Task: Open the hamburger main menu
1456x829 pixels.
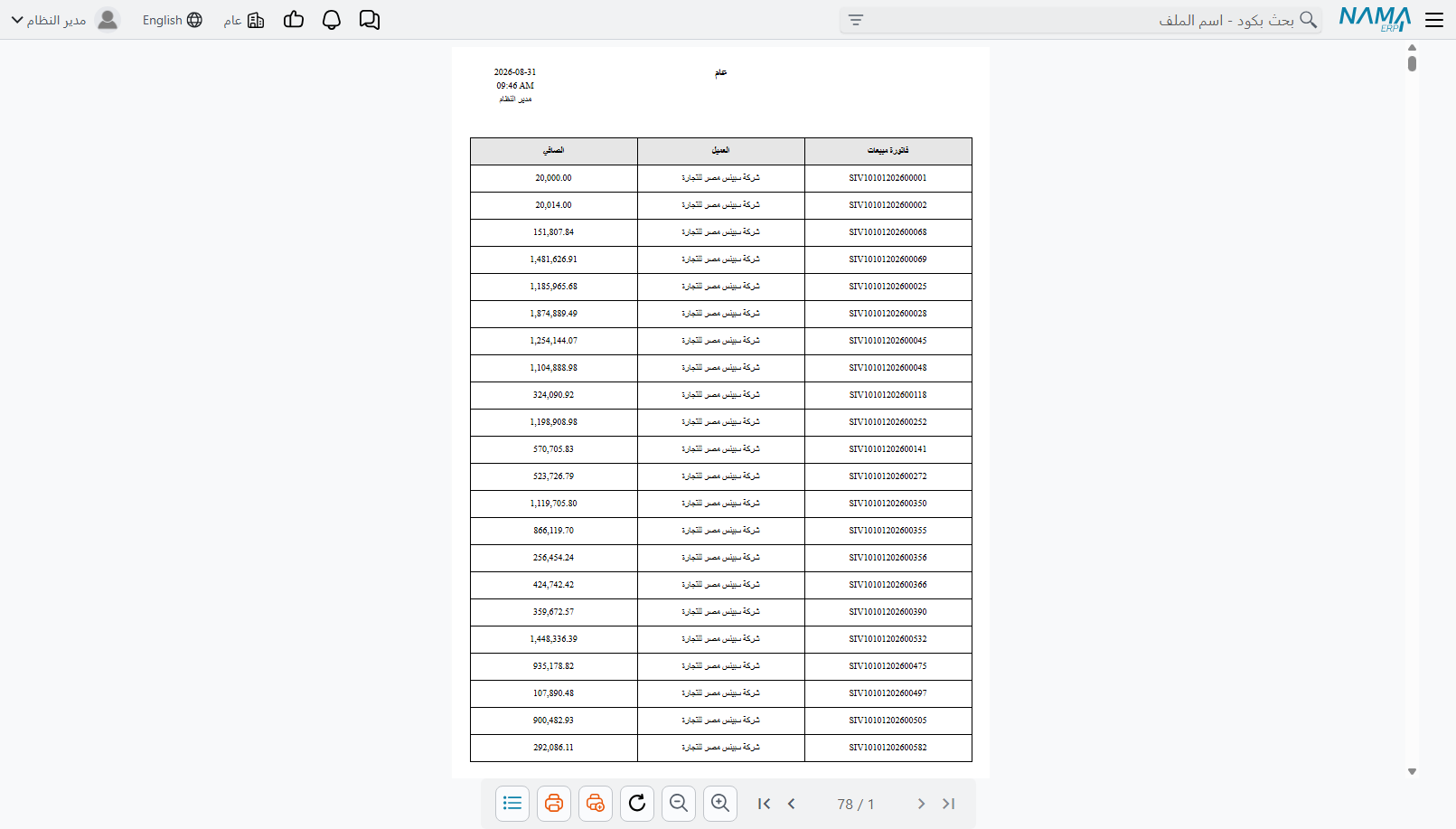Action: pyautogui.click(x=1434, y=20)
